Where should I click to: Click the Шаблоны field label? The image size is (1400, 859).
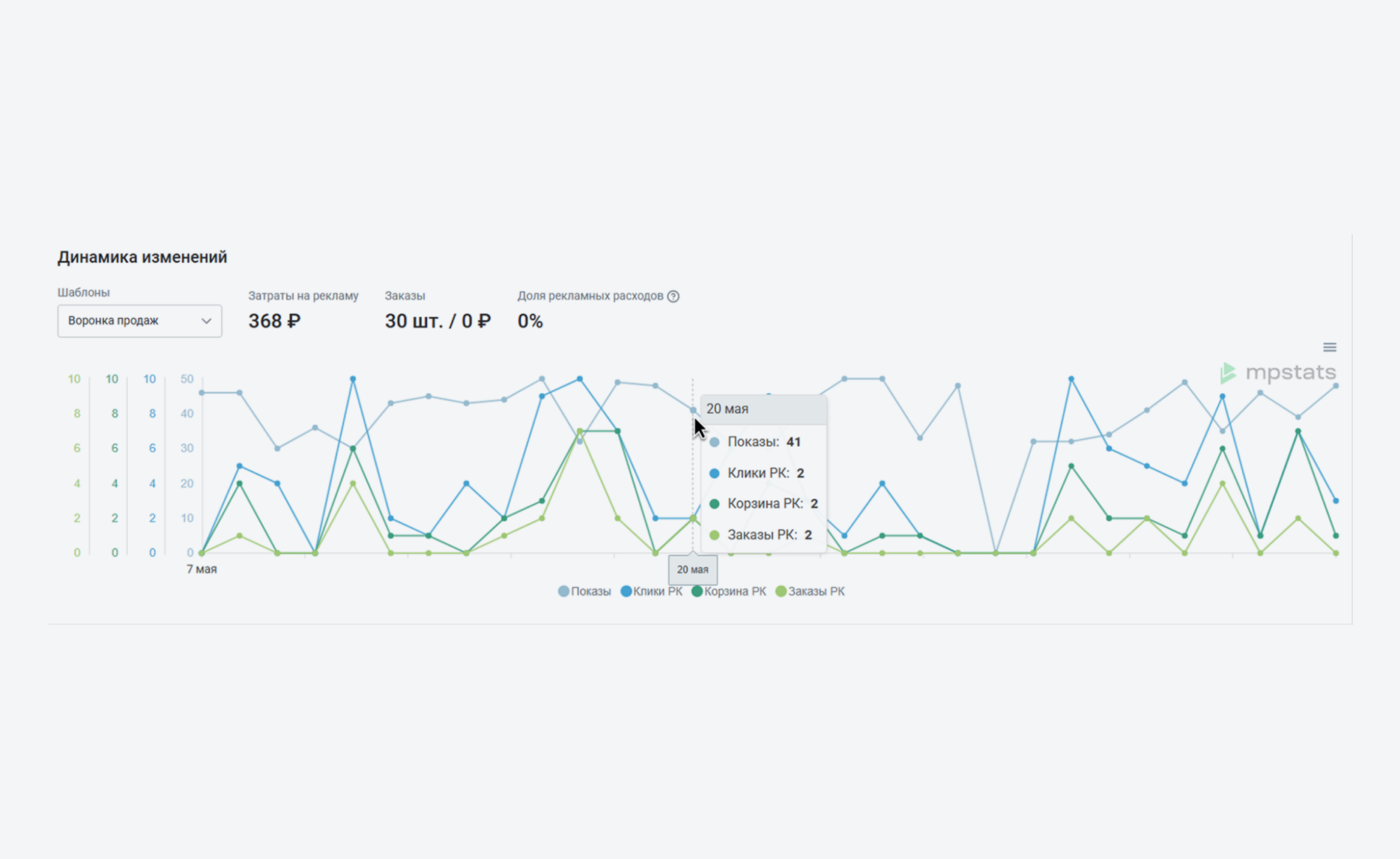coord(83,293)
